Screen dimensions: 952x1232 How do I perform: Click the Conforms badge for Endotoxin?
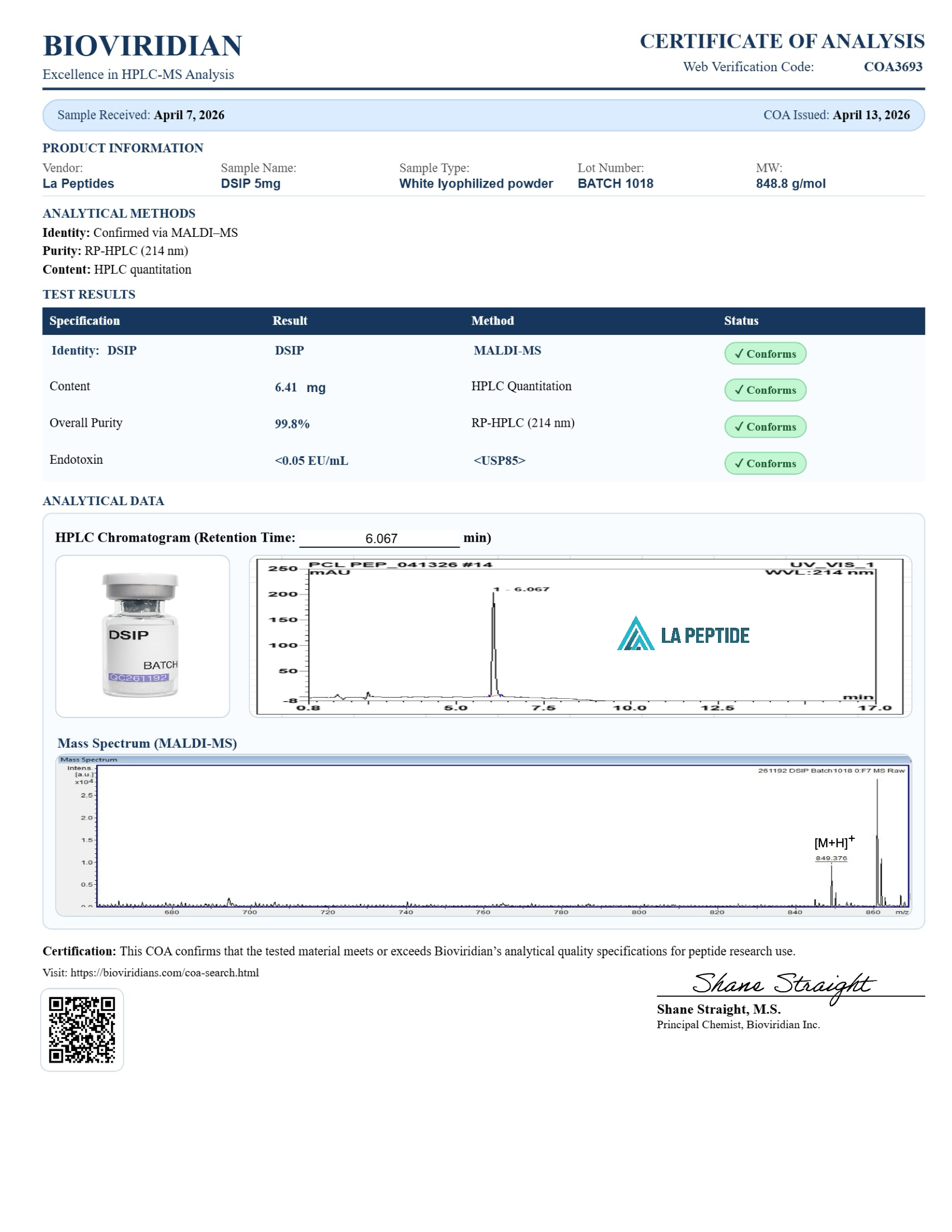[765, 463]
